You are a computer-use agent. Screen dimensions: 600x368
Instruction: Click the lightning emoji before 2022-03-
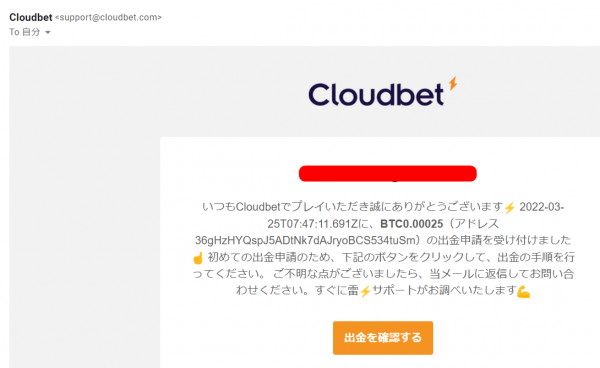(509, 208)
